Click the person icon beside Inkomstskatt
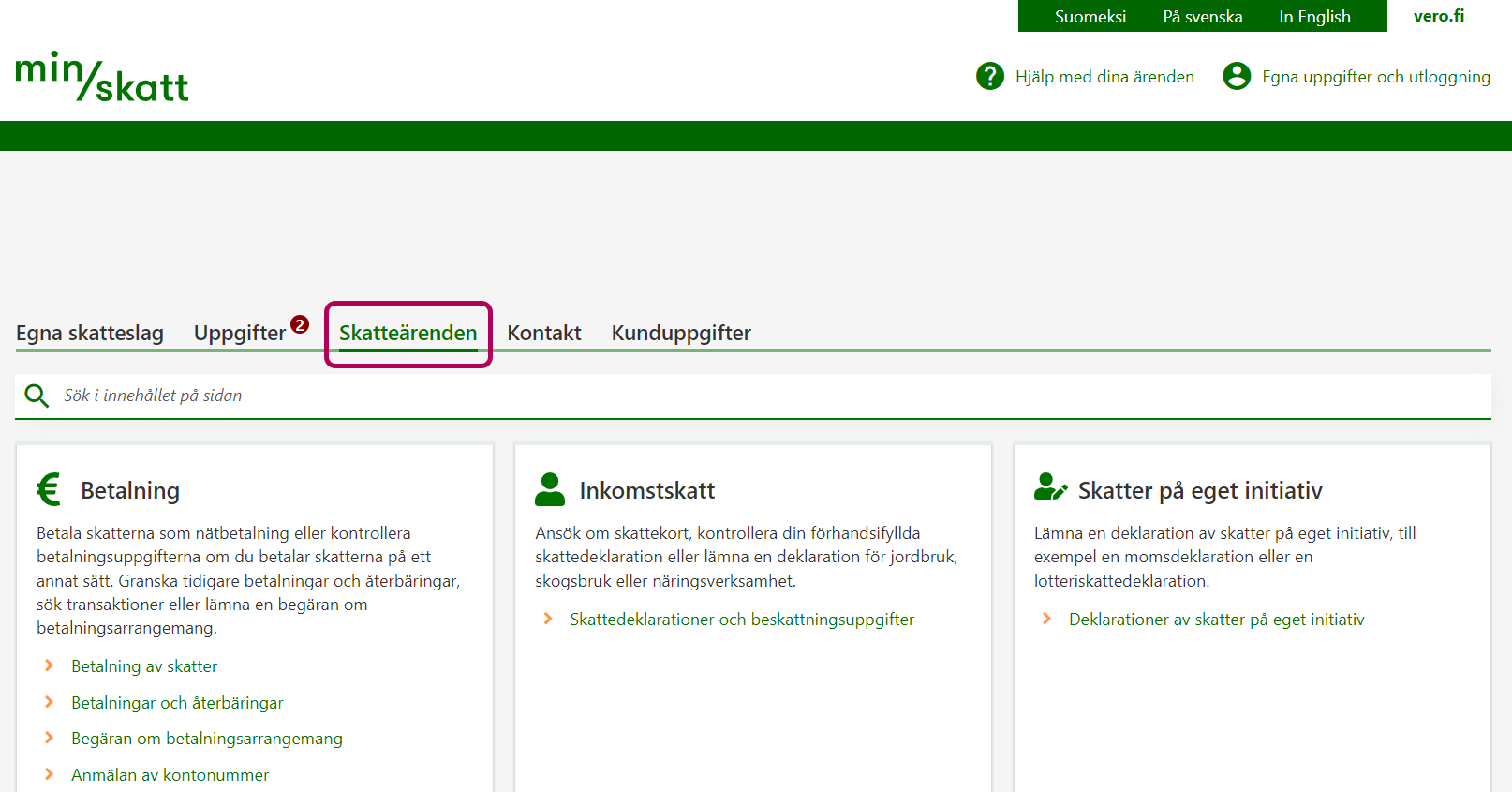1512x792 pixels. pos(550,489)
